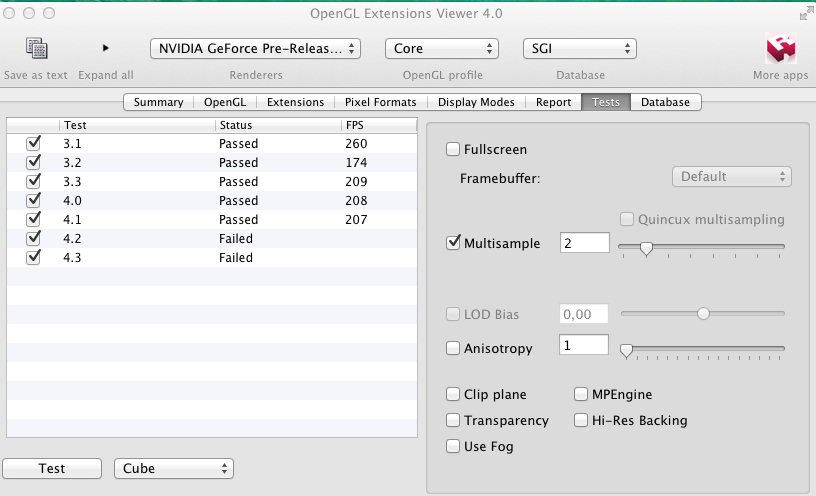The width and height of the screenshot is (816, 496).
Task: Click the Passed status of test 3.1
Action: click(x=238, y=144)
